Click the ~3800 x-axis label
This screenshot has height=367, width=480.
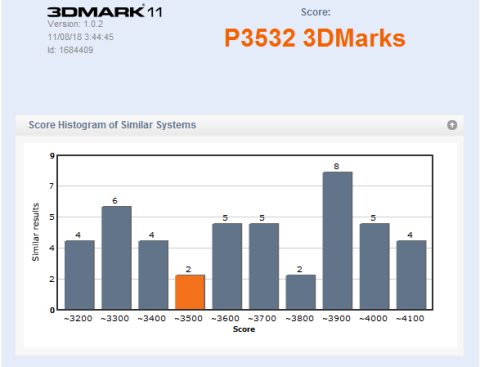(300, 319)
